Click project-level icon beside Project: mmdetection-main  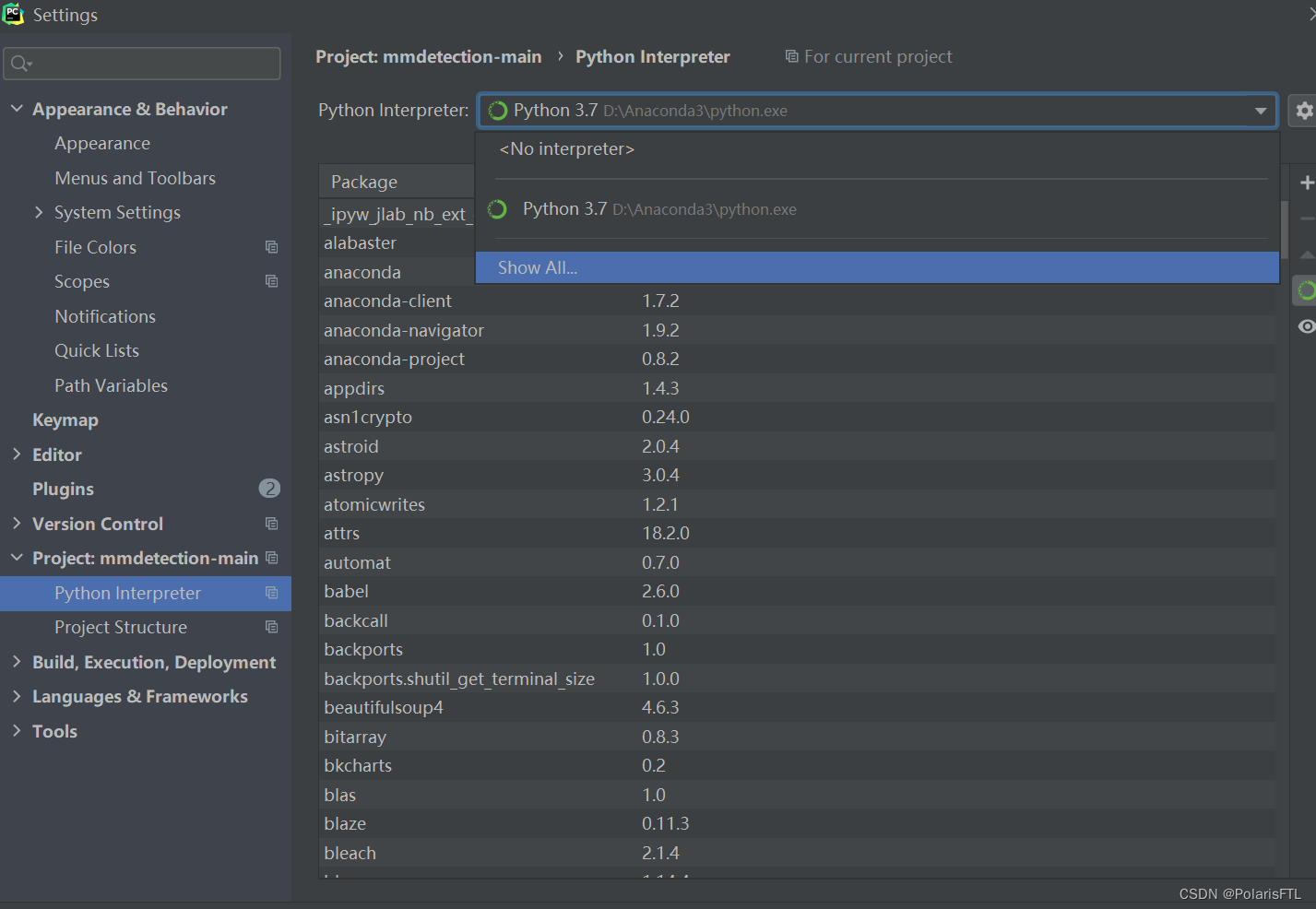tap(271, 558)
